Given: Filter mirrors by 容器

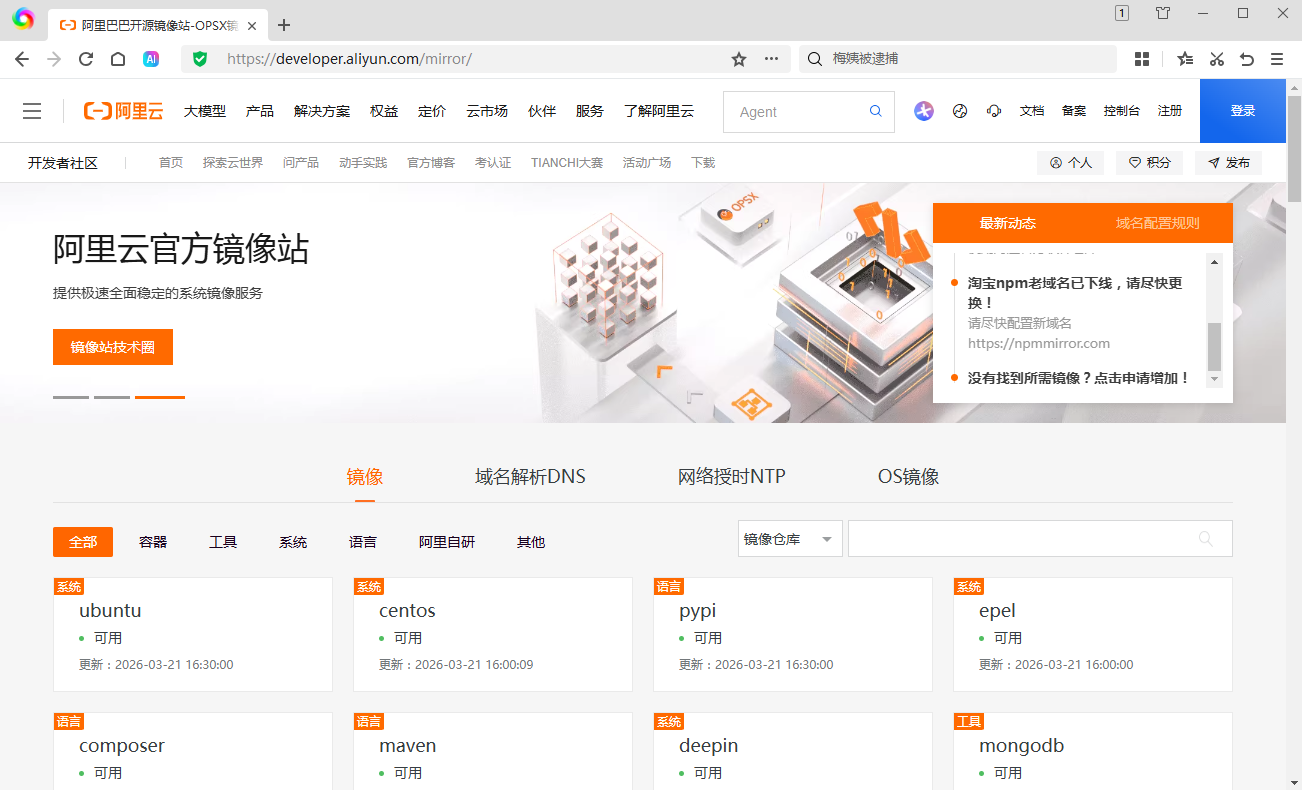Looking at the screenshot, I should (153, 542).
